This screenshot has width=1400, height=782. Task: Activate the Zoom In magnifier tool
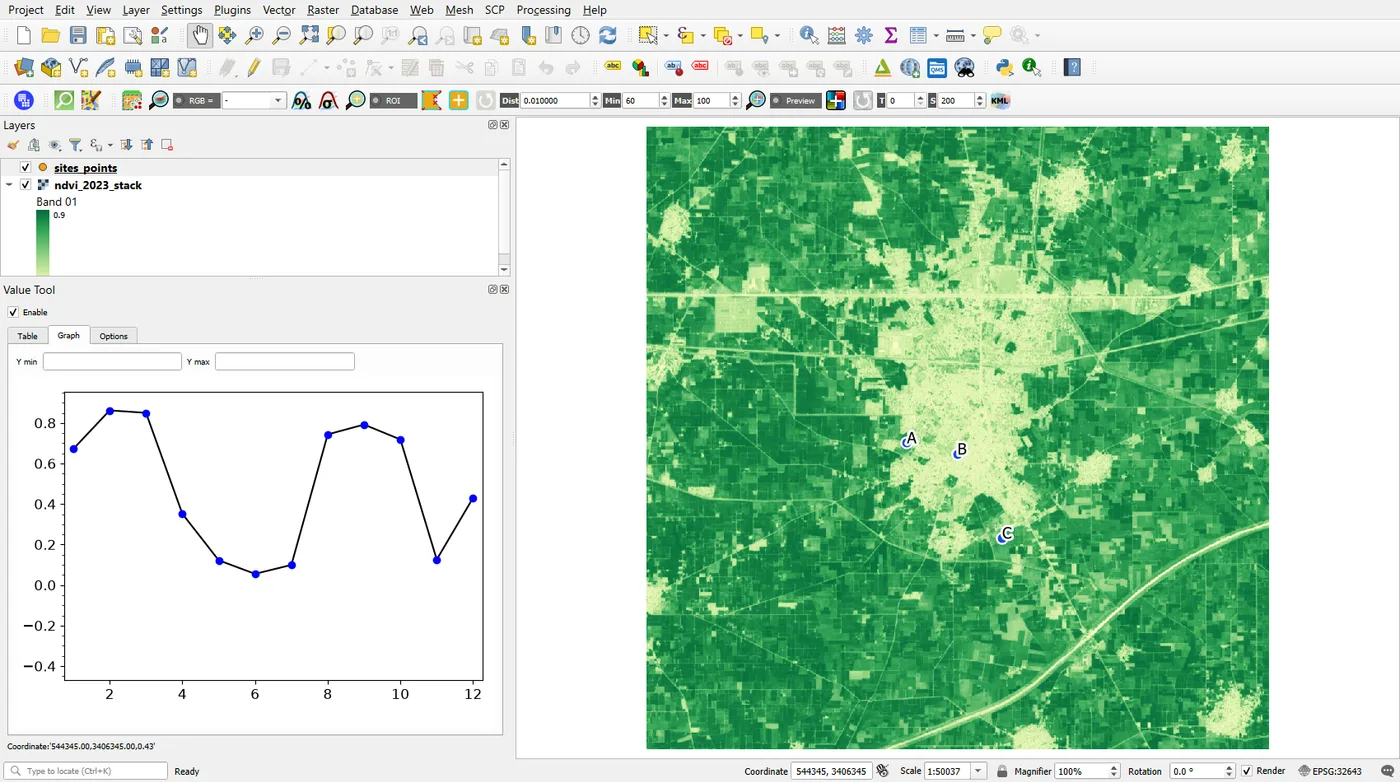tap(254, 35)
